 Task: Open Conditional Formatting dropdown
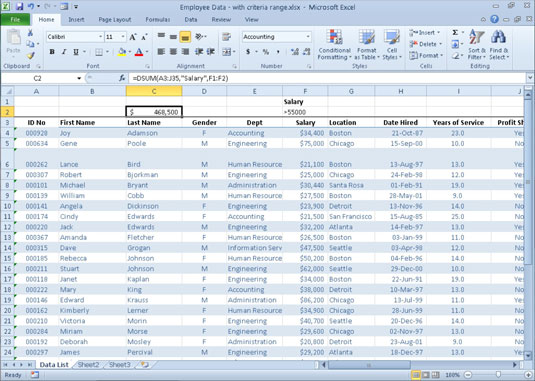(x=334, y=45)
